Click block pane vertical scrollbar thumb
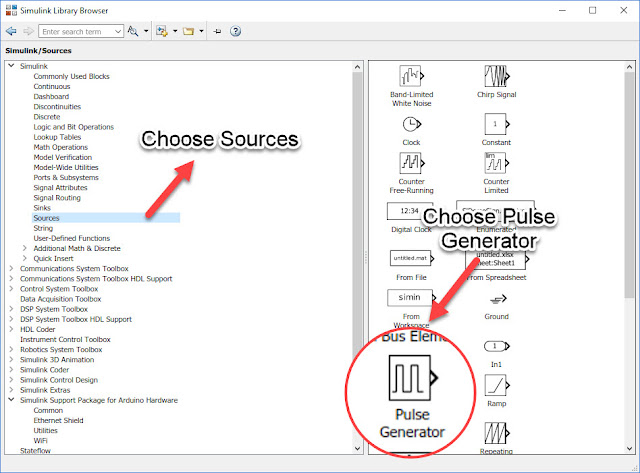 pos(629,185)
